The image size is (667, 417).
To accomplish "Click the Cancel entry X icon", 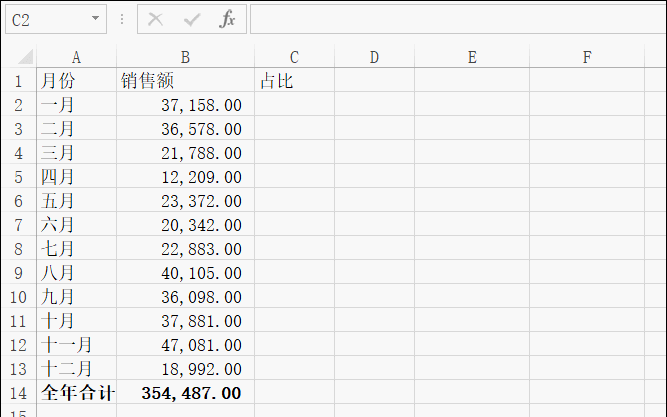I will tap(155, 19).
